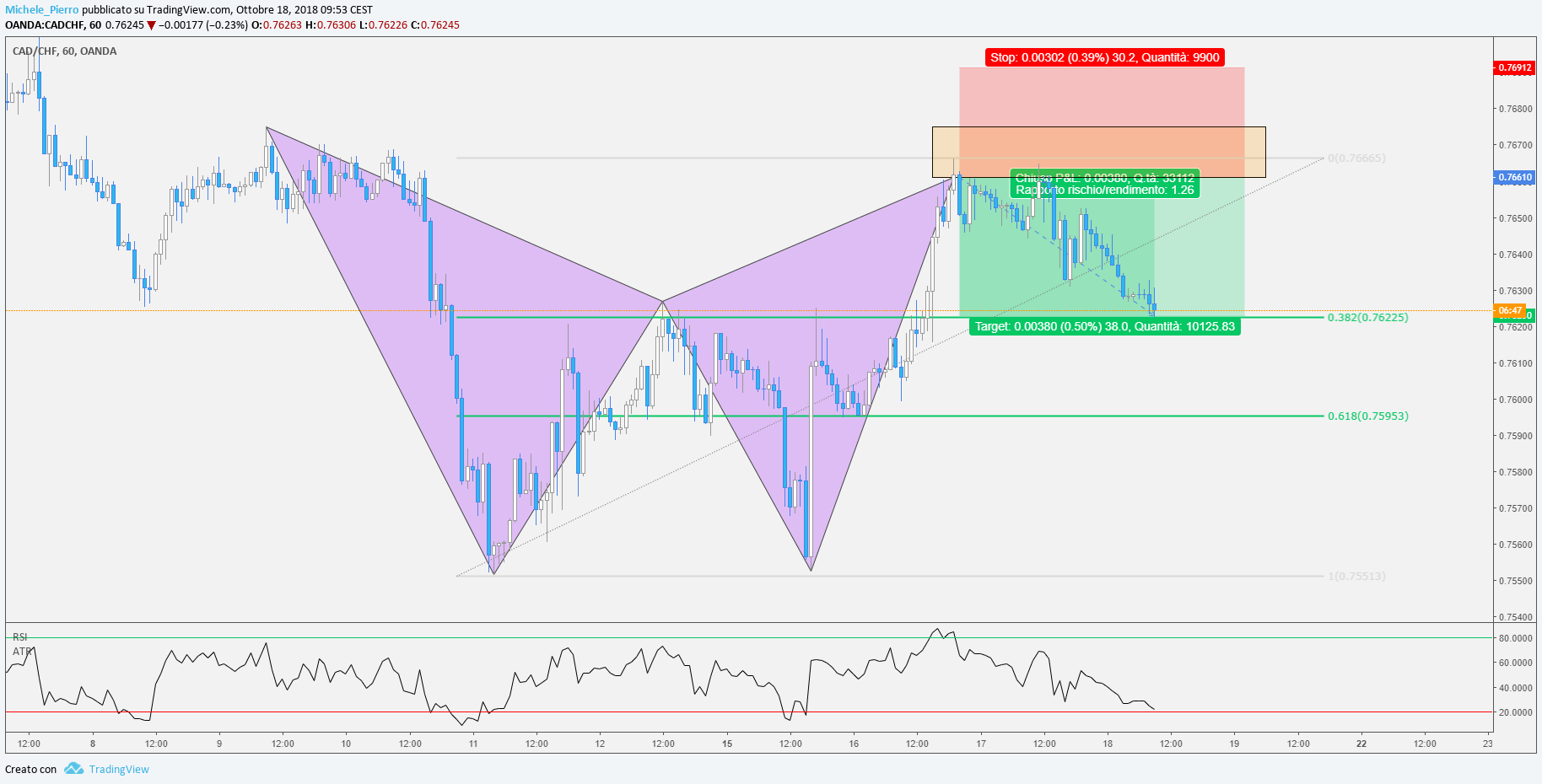Click the 0.75900 price axis value
The width and height of the screenshot is (1542, 784).
click(1516, 436)
